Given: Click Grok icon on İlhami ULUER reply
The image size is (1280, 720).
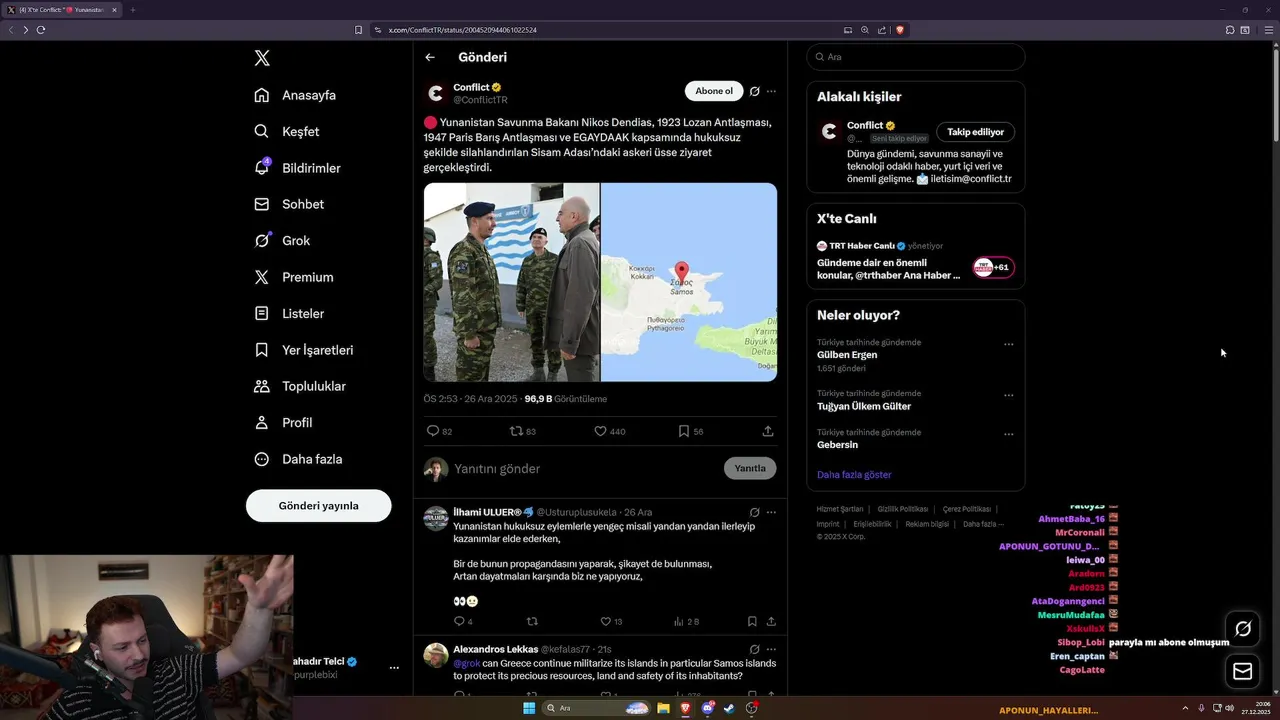Looking at the screenshot, I should click(x=754, y=512).
